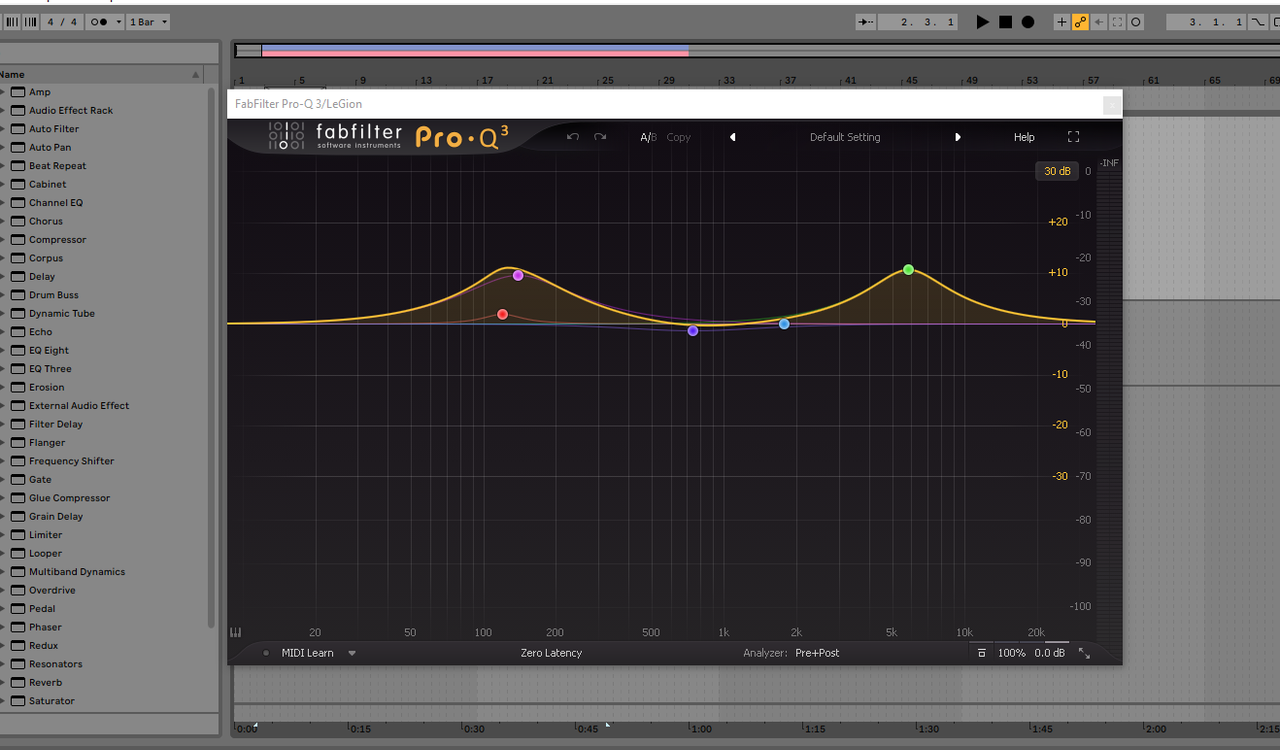Toggle the global bypass icon in Pro-Q 3 footer

coord(982,653)
